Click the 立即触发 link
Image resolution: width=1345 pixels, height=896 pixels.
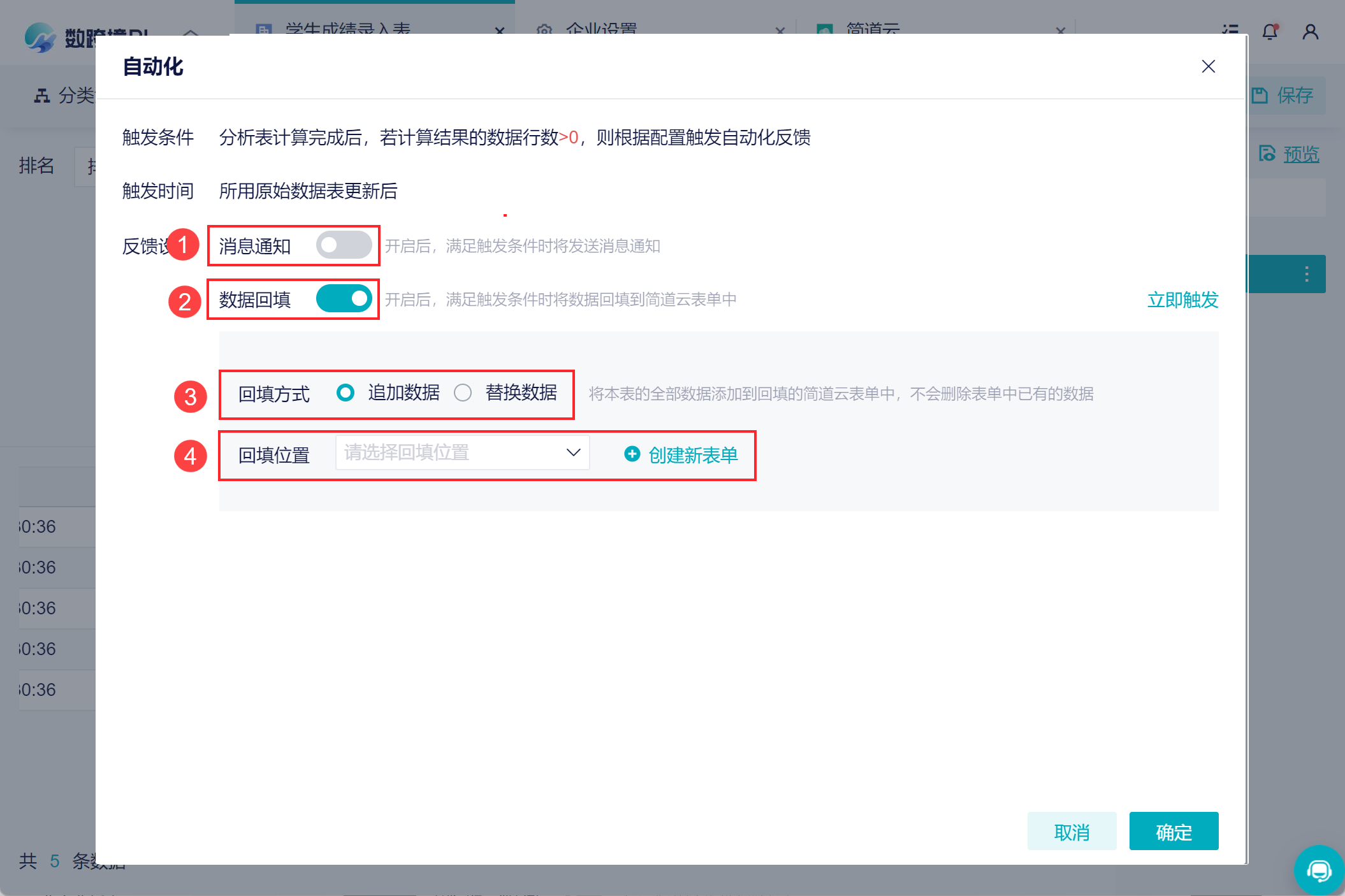[x=1182, y=300]
